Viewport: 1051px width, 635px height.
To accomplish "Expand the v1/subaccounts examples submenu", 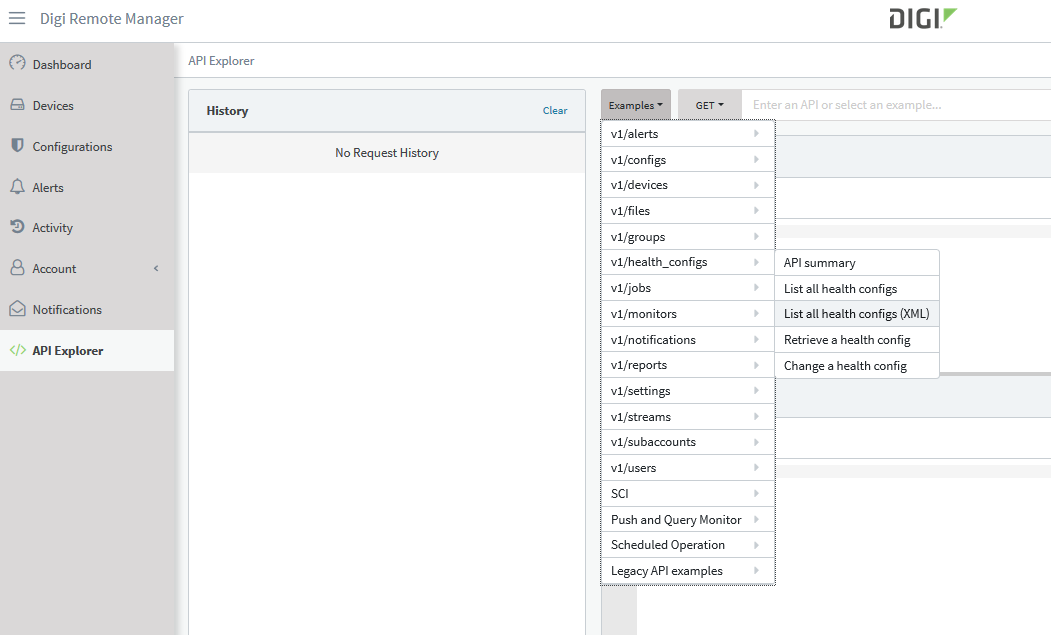I will point(688,442).
